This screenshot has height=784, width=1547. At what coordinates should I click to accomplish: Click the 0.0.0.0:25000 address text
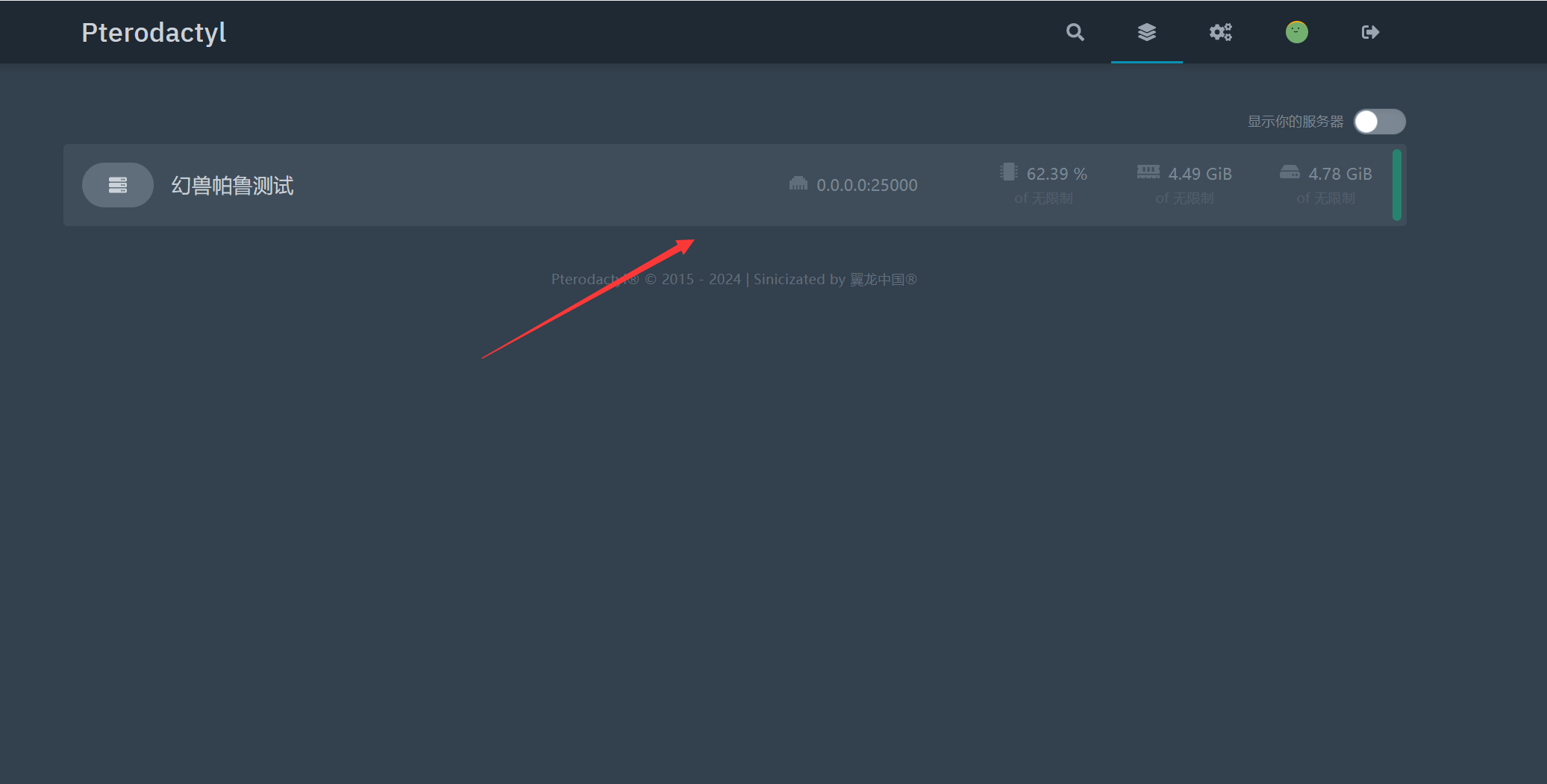tap(866, 185)
